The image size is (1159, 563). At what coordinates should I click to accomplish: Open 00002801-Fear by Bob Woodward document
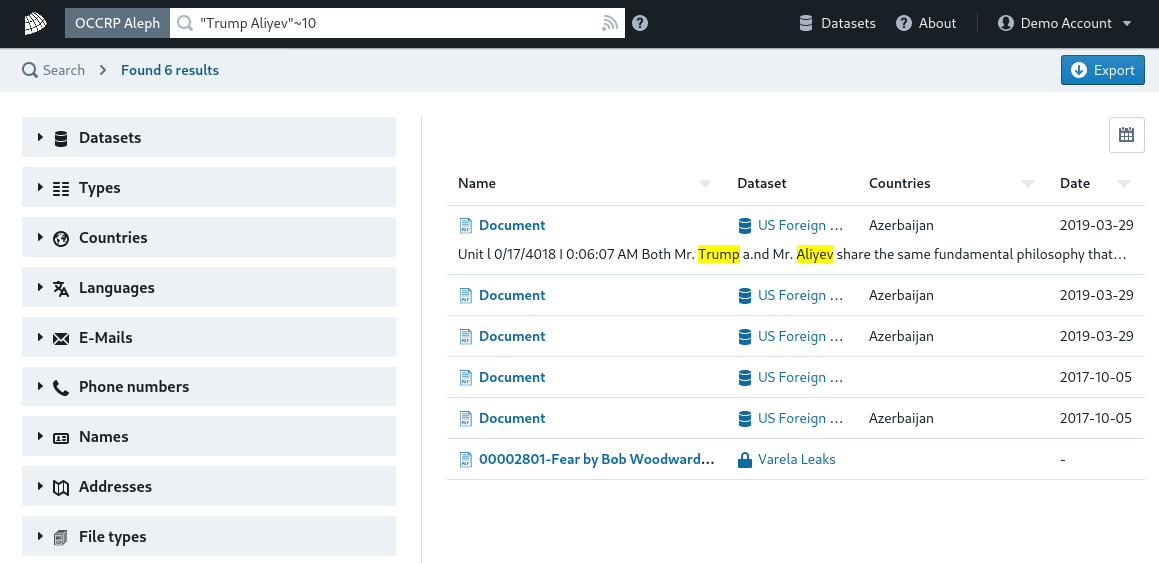click(597, 460)
